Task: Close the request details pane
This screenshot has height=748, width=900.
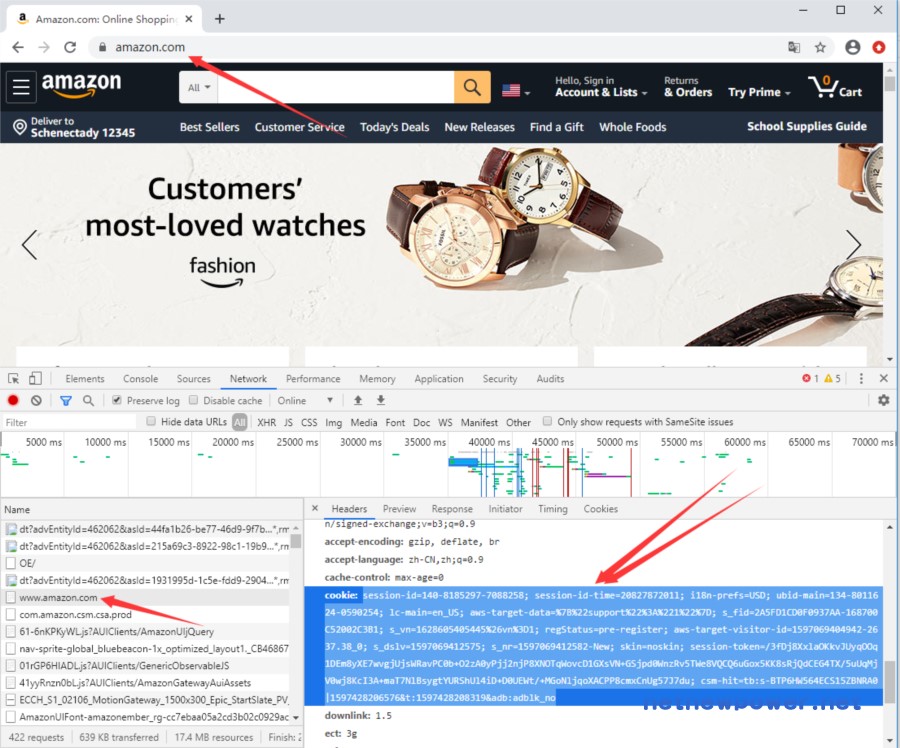Action: (x=315, y=508)
